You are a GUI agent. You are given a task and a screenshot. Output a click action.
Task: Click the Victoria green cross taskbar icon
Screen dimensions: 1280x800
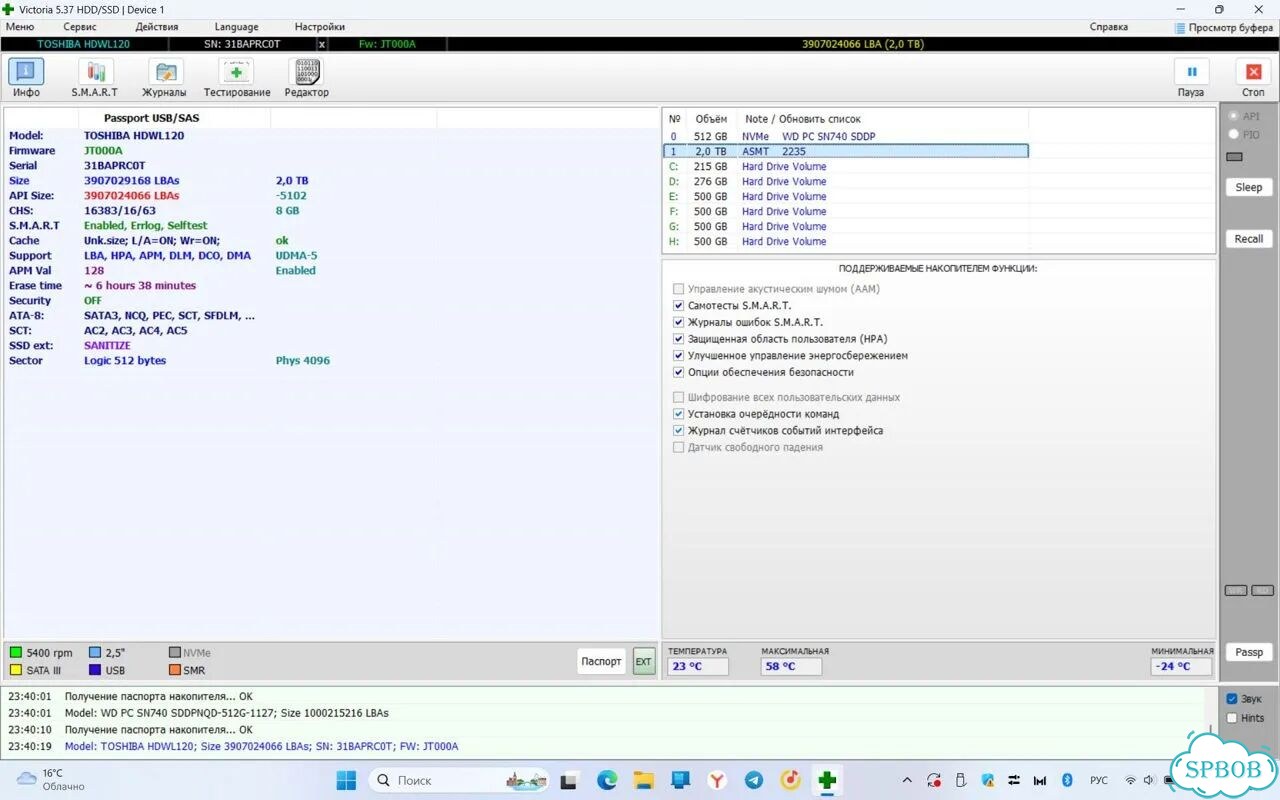(x=827, y=780)
